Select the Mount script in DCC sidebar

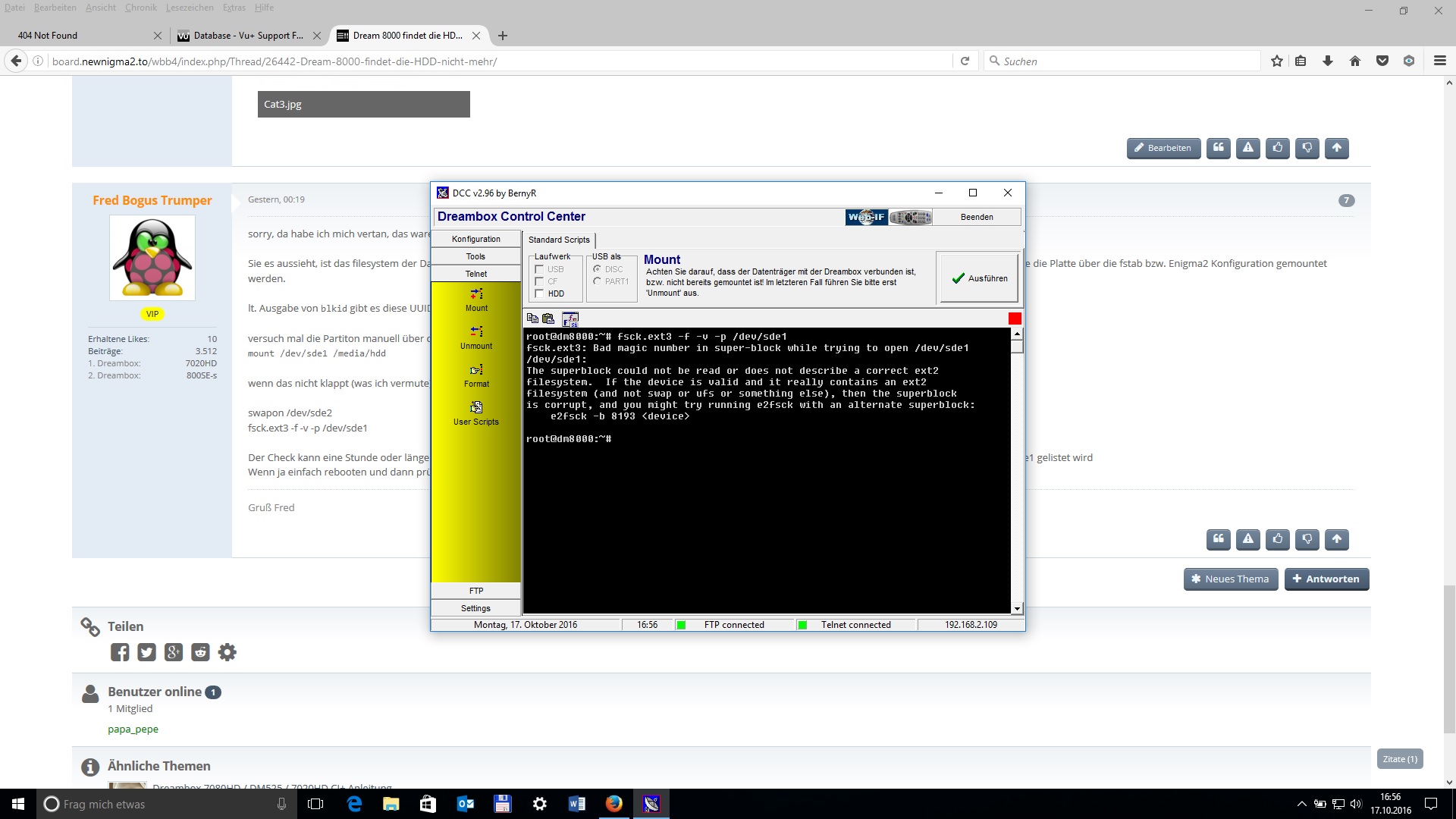(476, 300)
